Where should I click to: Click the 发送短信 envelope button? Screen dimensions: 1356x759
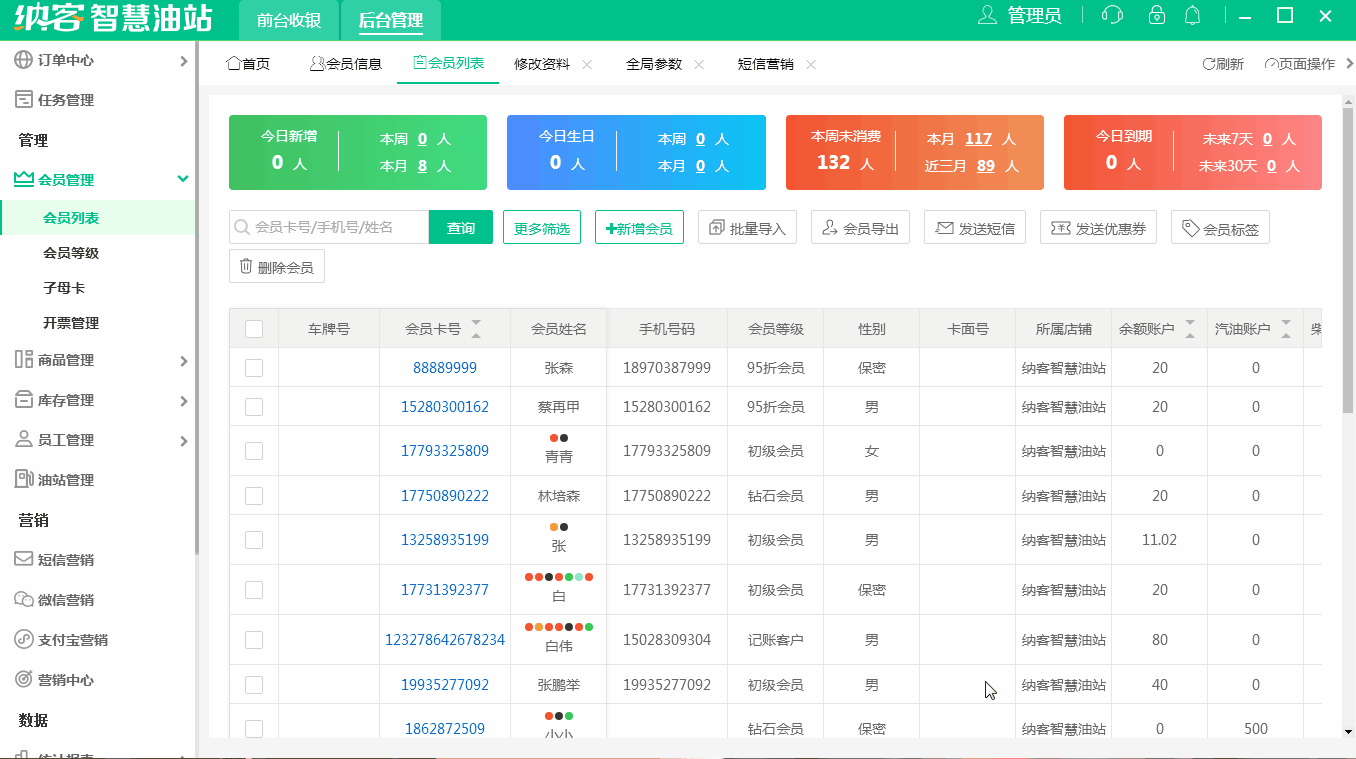[974, 228]
